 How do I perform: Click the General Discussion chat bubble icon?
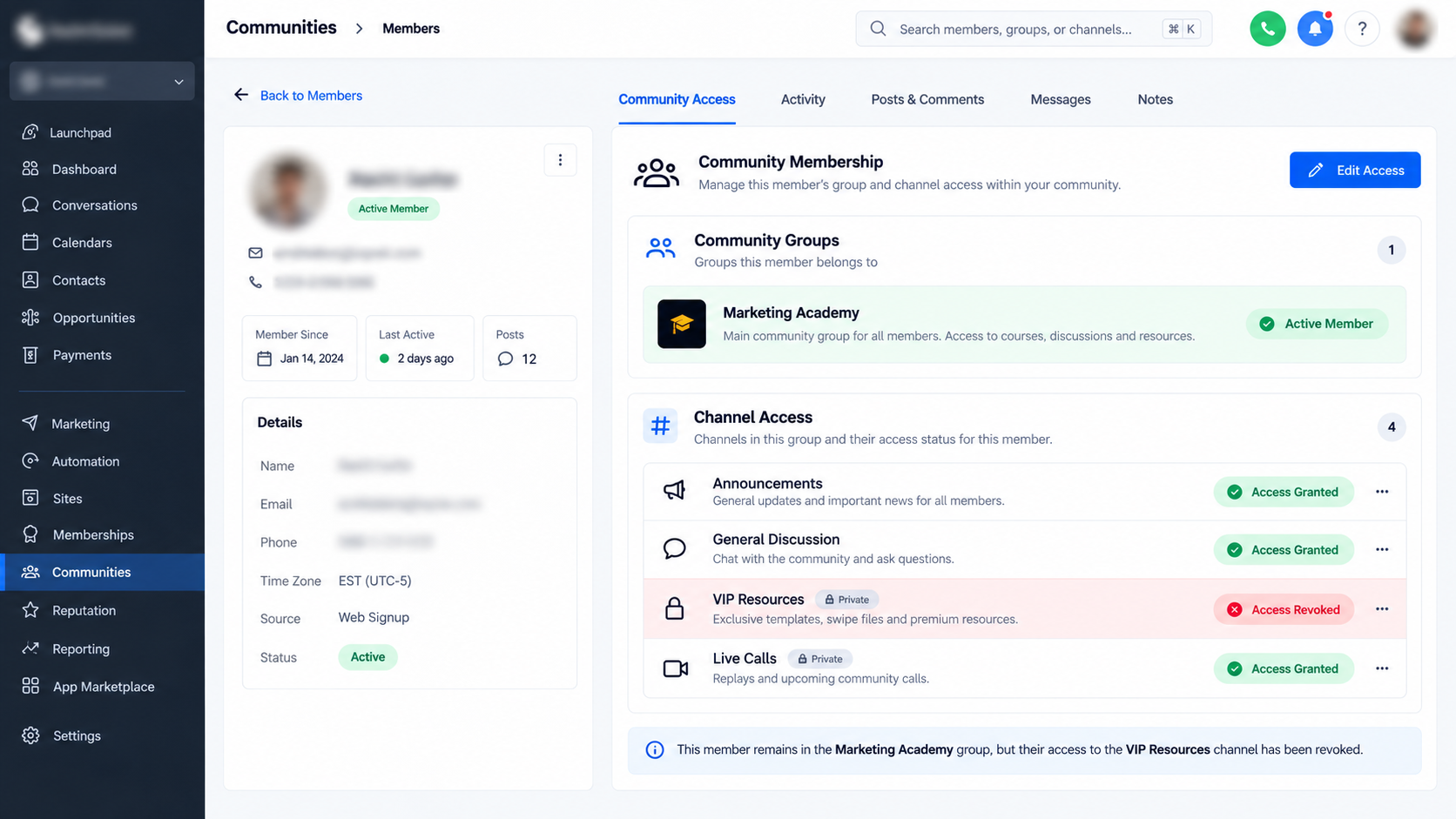tap(675, 549)
